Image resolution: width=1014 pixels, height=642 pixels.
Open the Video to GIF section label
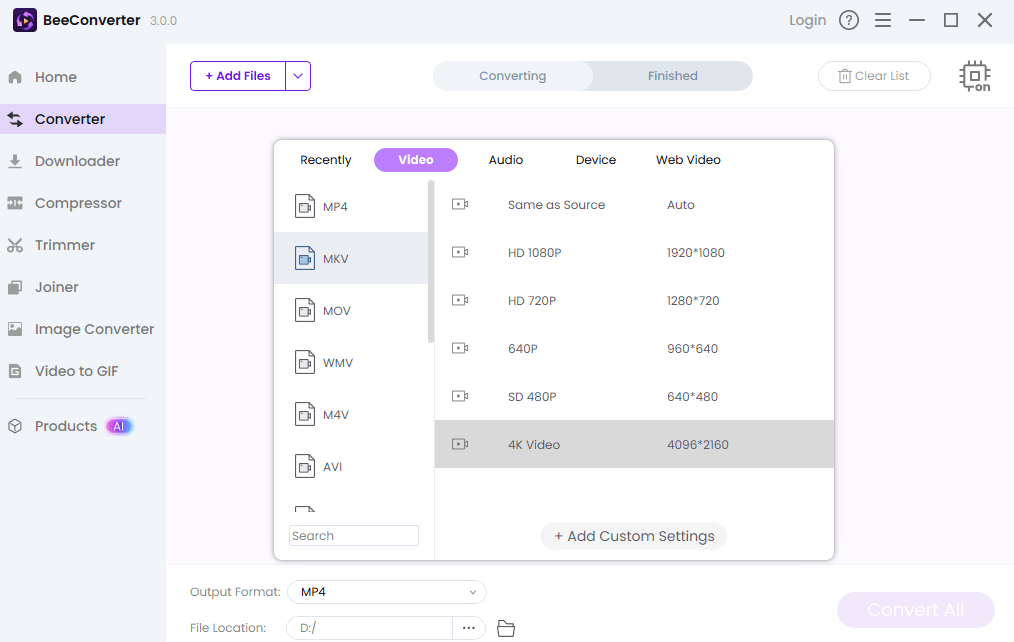point(76,371)
